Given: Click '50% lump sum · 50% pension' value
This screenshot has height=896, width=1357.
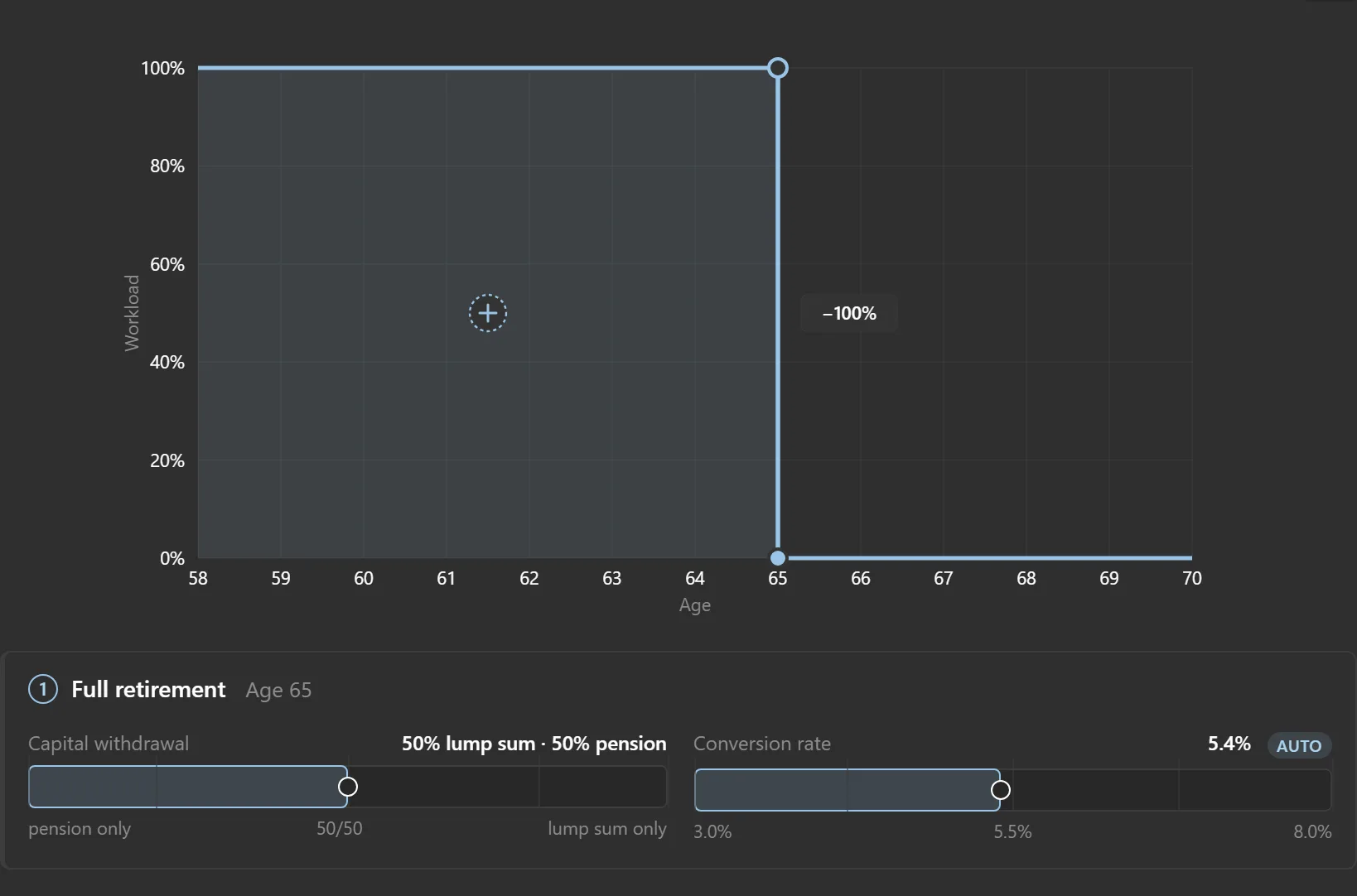Looking at the screenshot, I should click(534, 744).
